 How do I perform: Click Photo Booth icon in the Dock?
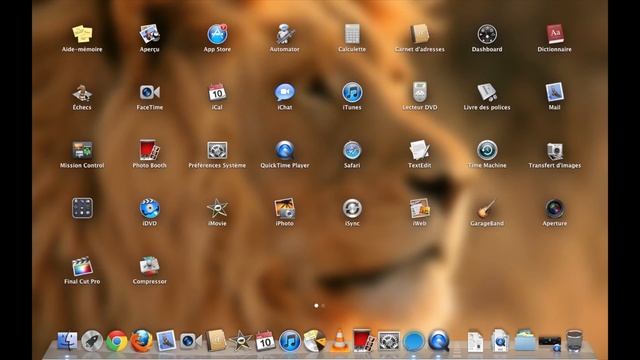[364, 340]
